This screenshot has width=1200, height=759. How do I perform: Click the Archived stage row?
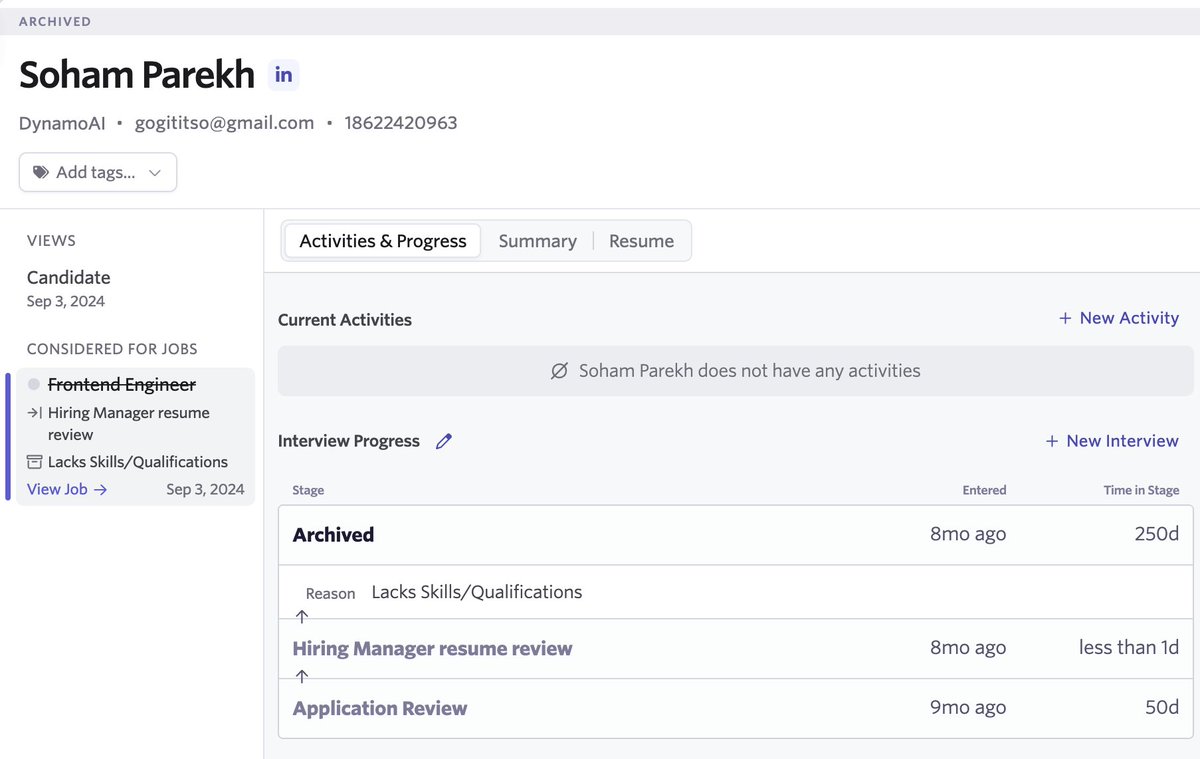click(x=736, y=535)
